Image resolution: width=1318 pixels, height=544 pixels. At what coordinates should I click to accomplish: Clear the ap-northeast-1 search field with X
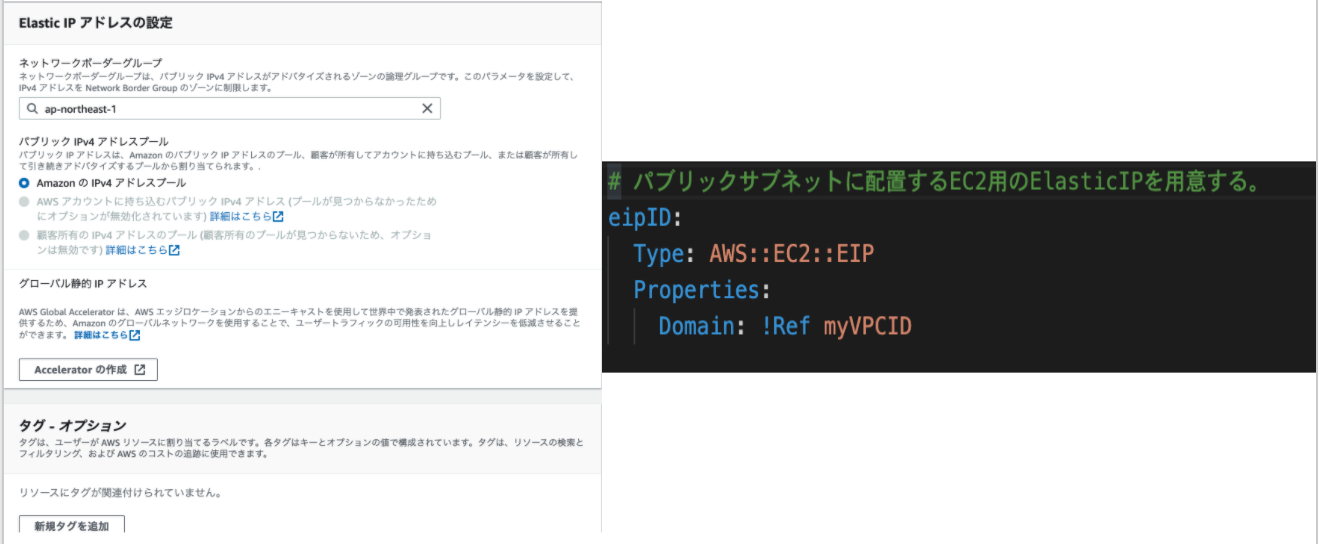click(427, 109)
